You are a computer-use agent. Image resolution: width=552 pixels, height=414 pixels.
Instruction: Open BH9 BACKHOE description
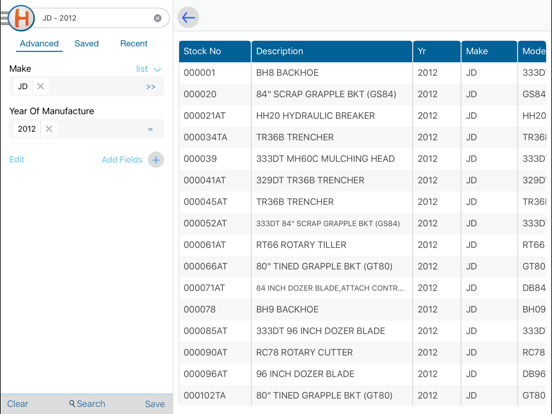click(x=287, y=309)
